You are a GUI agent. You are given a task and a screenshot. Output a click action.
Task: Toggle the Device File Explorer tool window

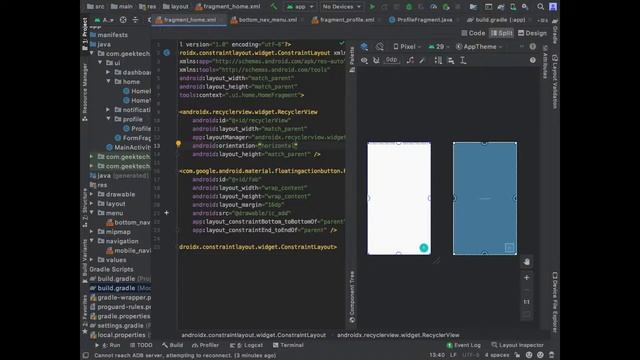click(x=555, y=302)
